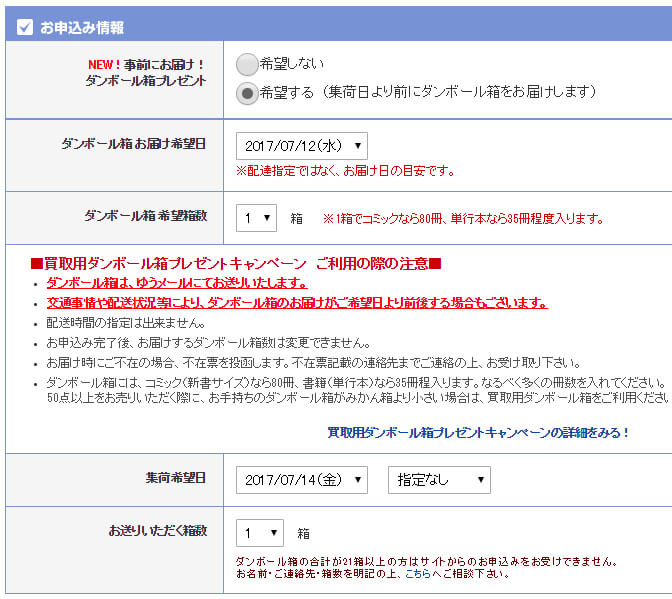
Task: Click the NEW! 事前にお届け label
Action: 147,63
